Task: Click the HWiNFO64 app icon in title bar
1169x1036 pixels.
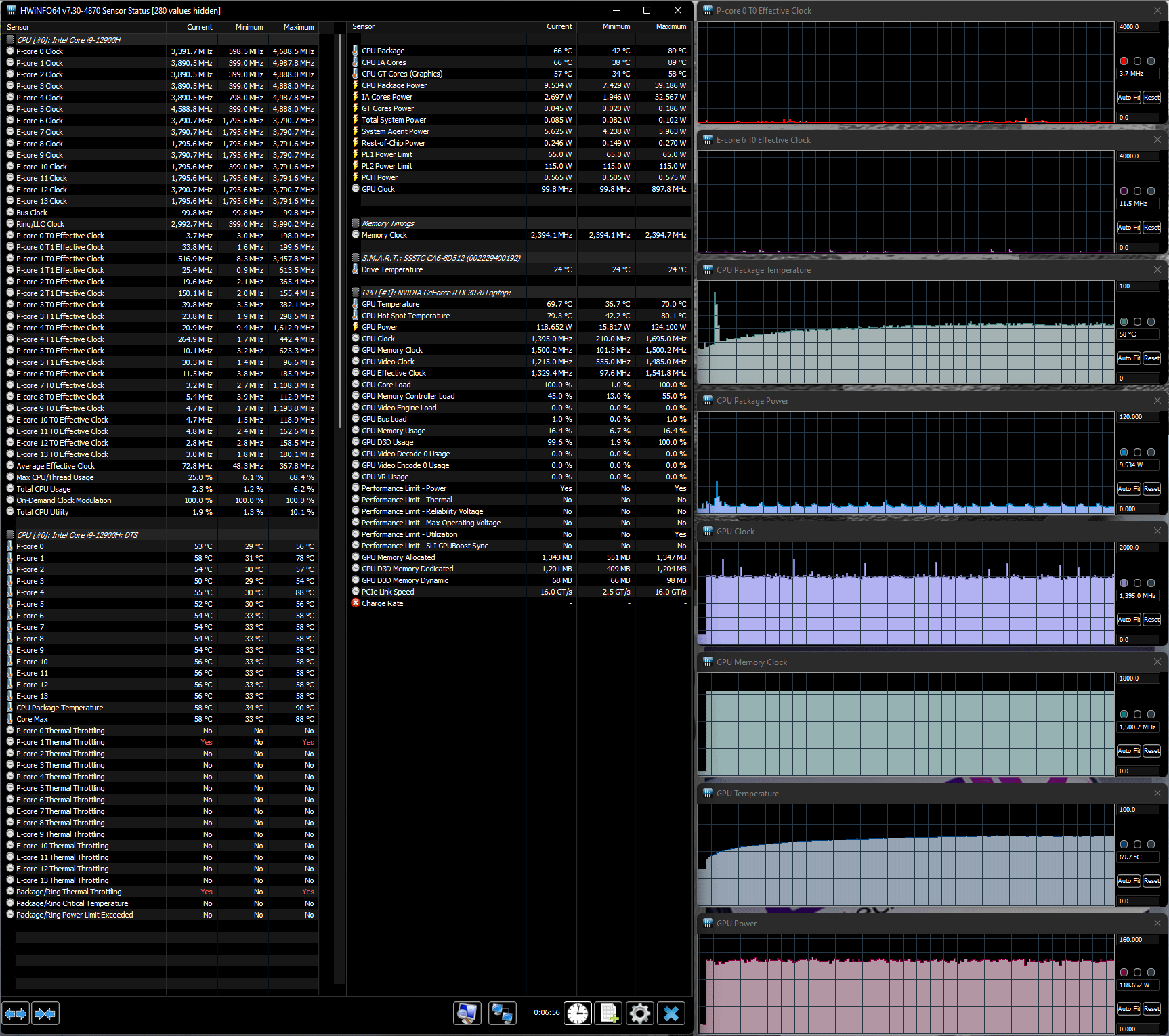Action: (x=11, y=10)
